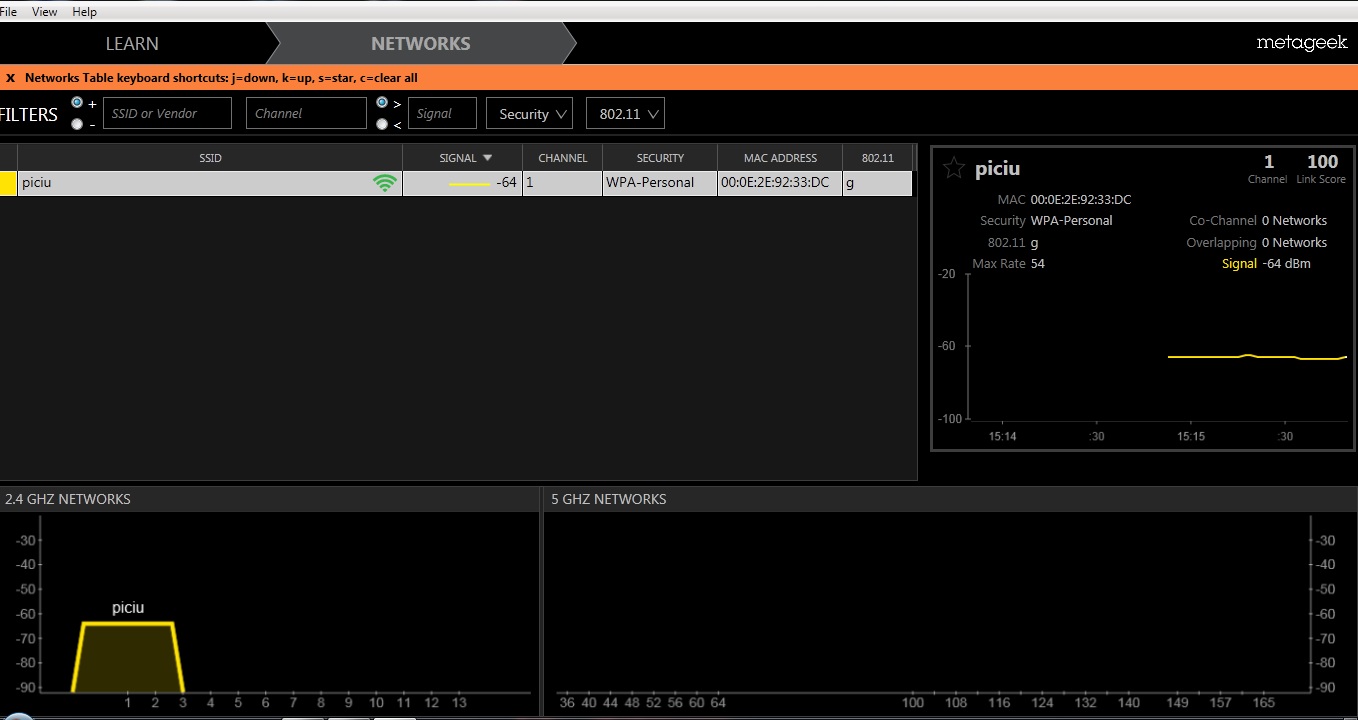1358x720 pixels.
Task: Click the piciu trapezoid in 2.4 GHz graph
Action: [x=128, y=657]
